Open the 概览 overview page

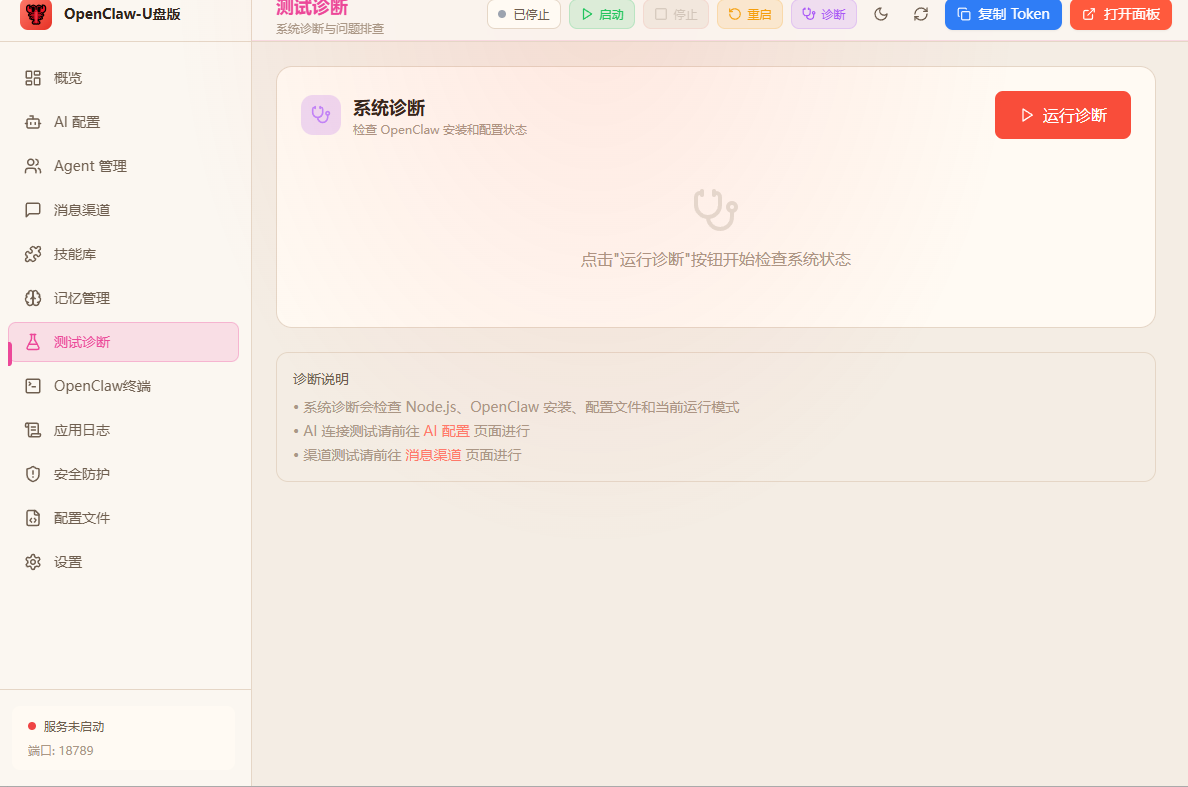123,78
